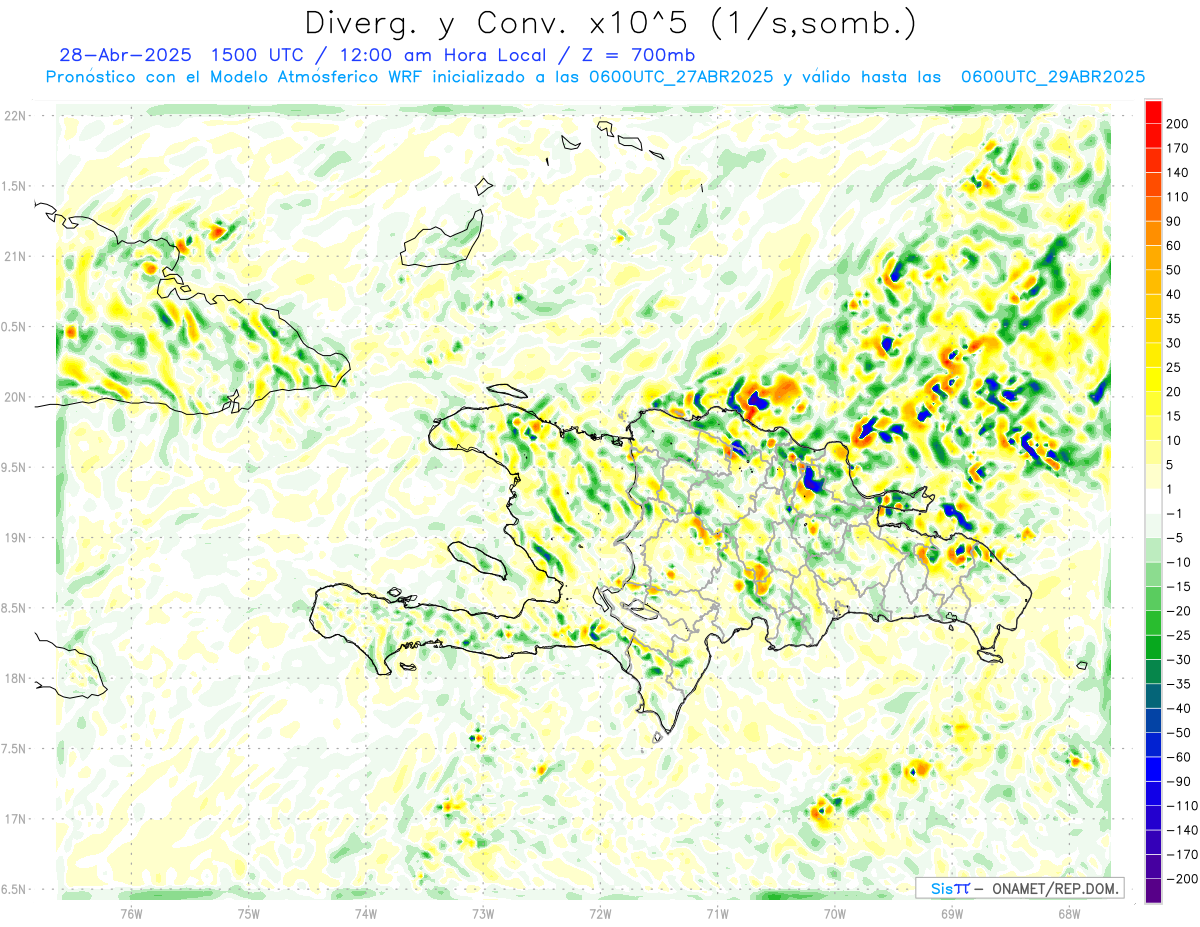Click the "18N" latitude label
This screenshot has width=1200, height=927.
pos(15,678)
